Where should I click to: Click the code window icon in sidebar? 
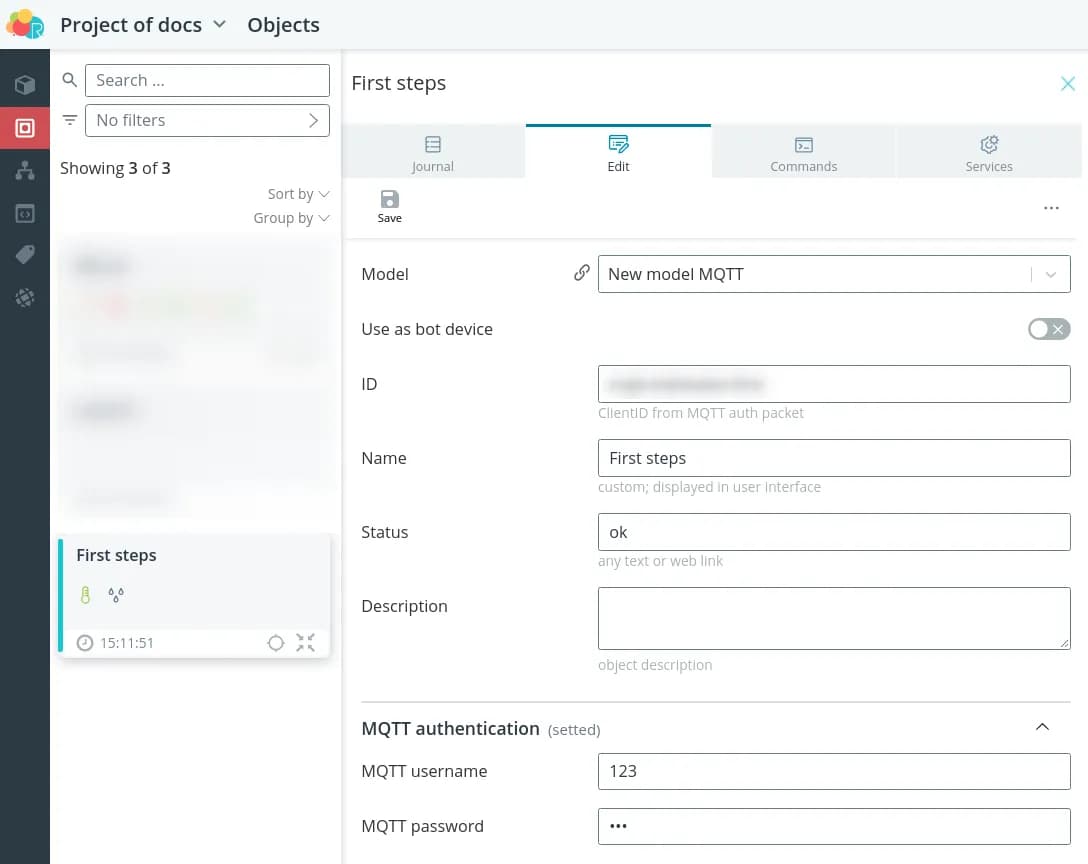pos(25,213)
